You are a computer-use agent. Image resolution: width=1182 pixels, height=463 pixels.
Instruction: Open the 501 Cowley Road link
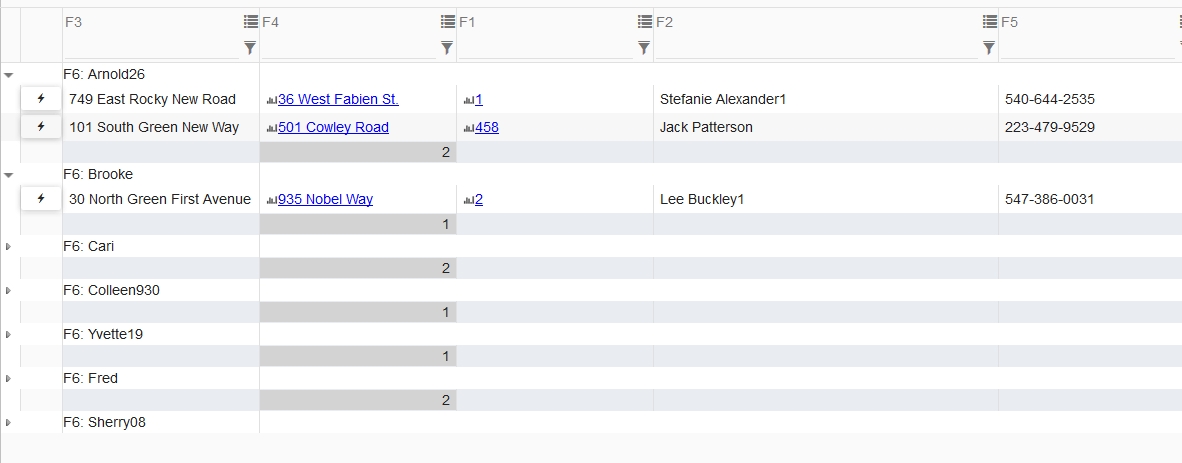point(333,127)
